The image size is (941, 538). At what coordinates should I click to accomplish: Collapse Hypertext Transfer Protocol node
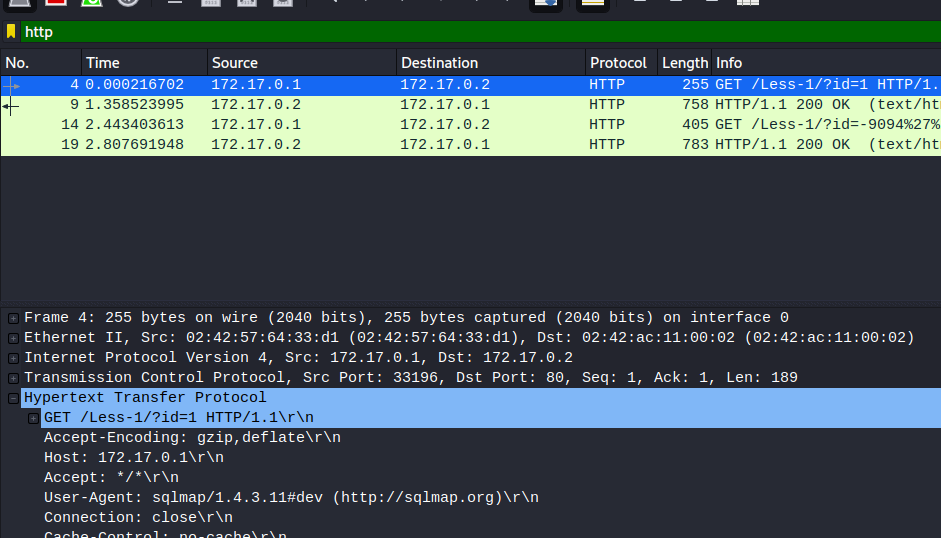click(13, 398)
